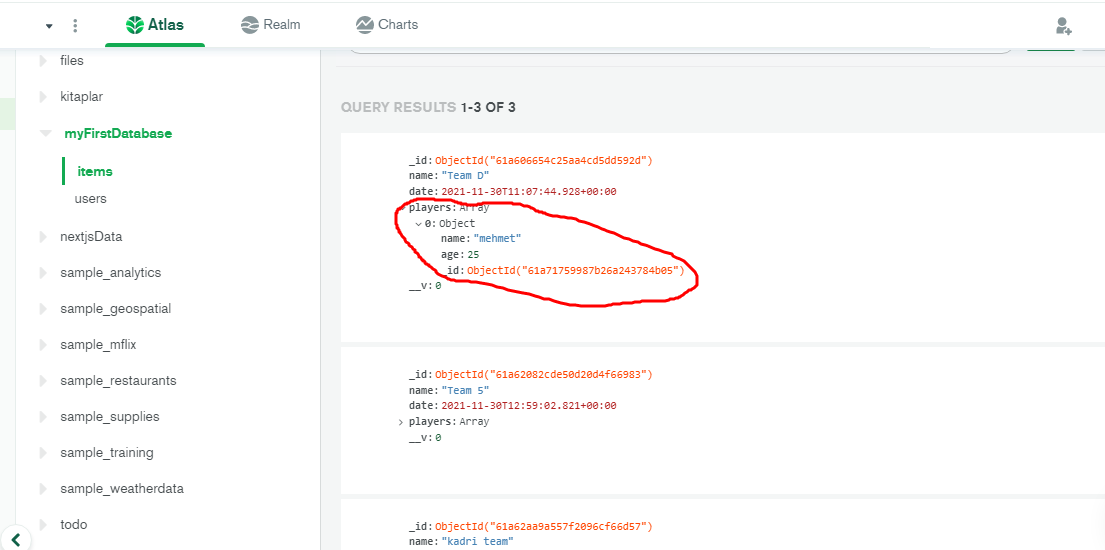The image size is (1105, 550).
Task: Click the Team 5 document ObjectId
Action: tap(544, 374)
